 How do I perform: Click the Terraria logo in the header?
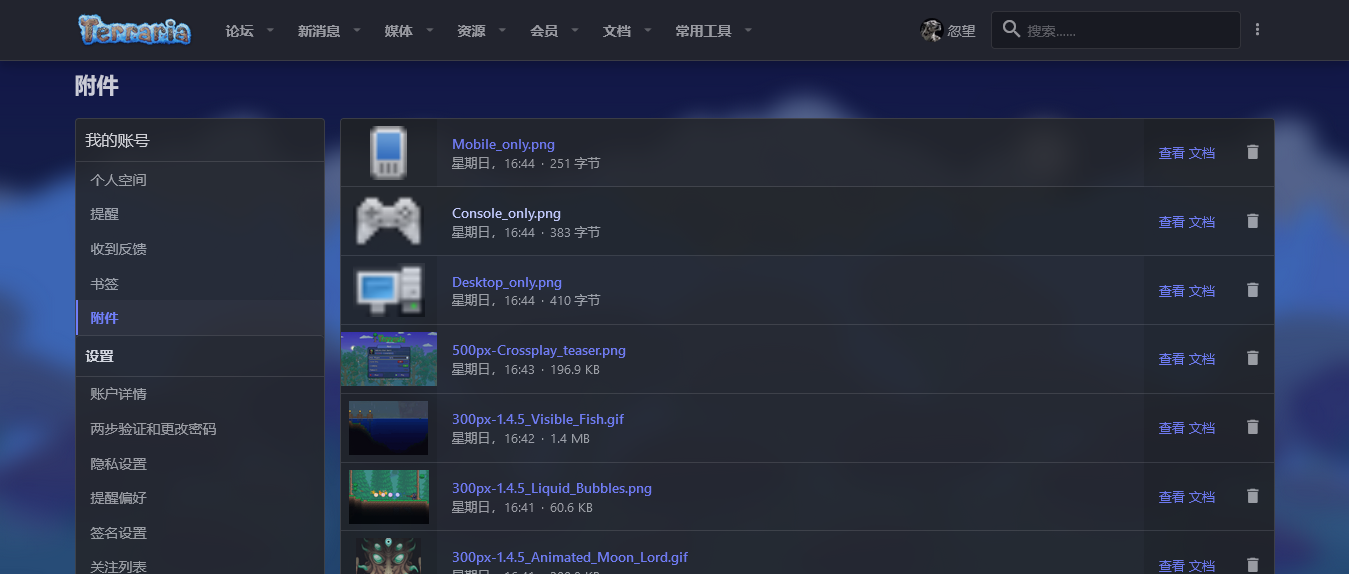pos(135,30)
